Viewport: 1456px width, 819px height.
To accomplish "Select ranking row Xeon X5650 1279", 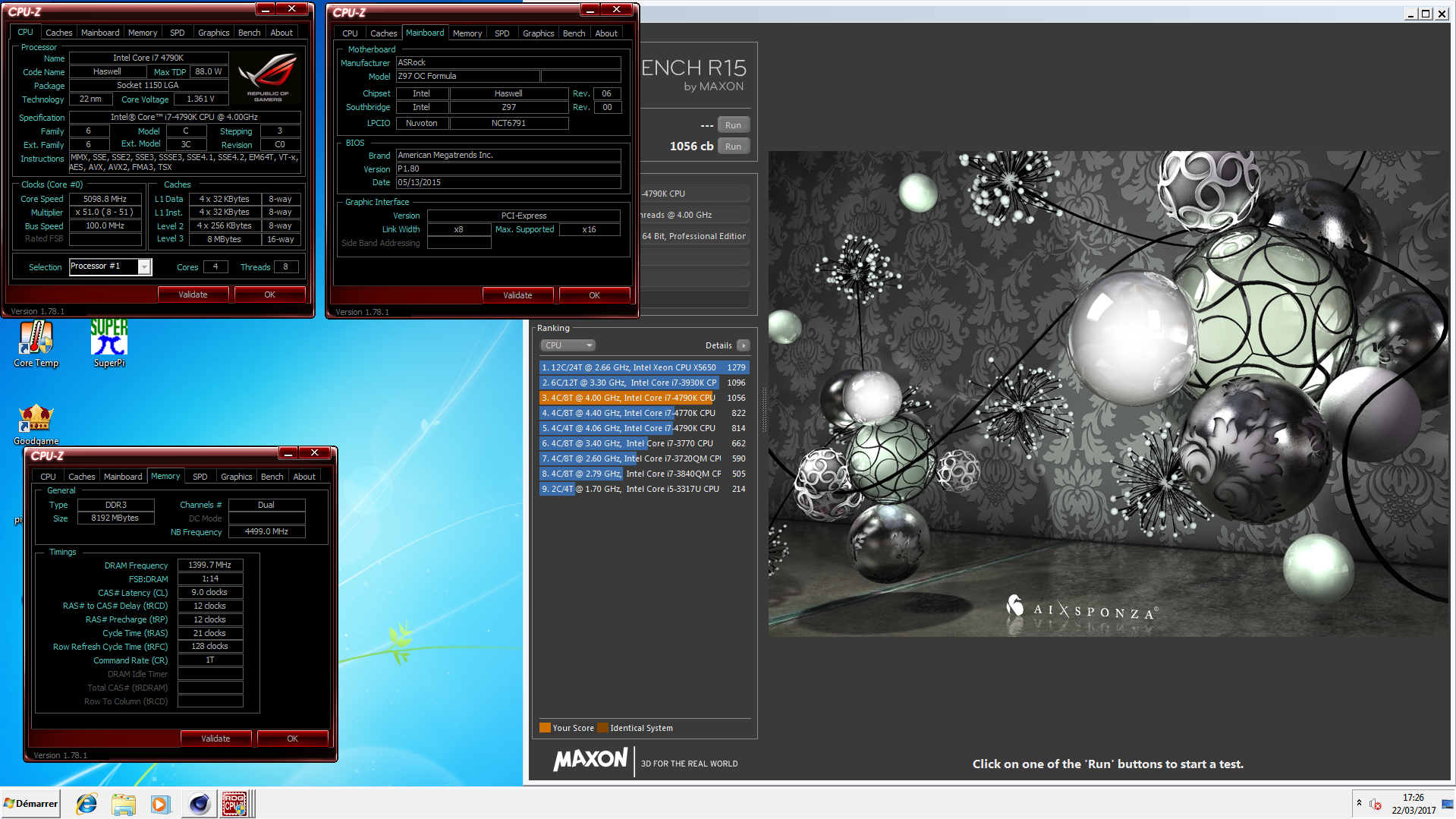I will click(x=644, y=367).
